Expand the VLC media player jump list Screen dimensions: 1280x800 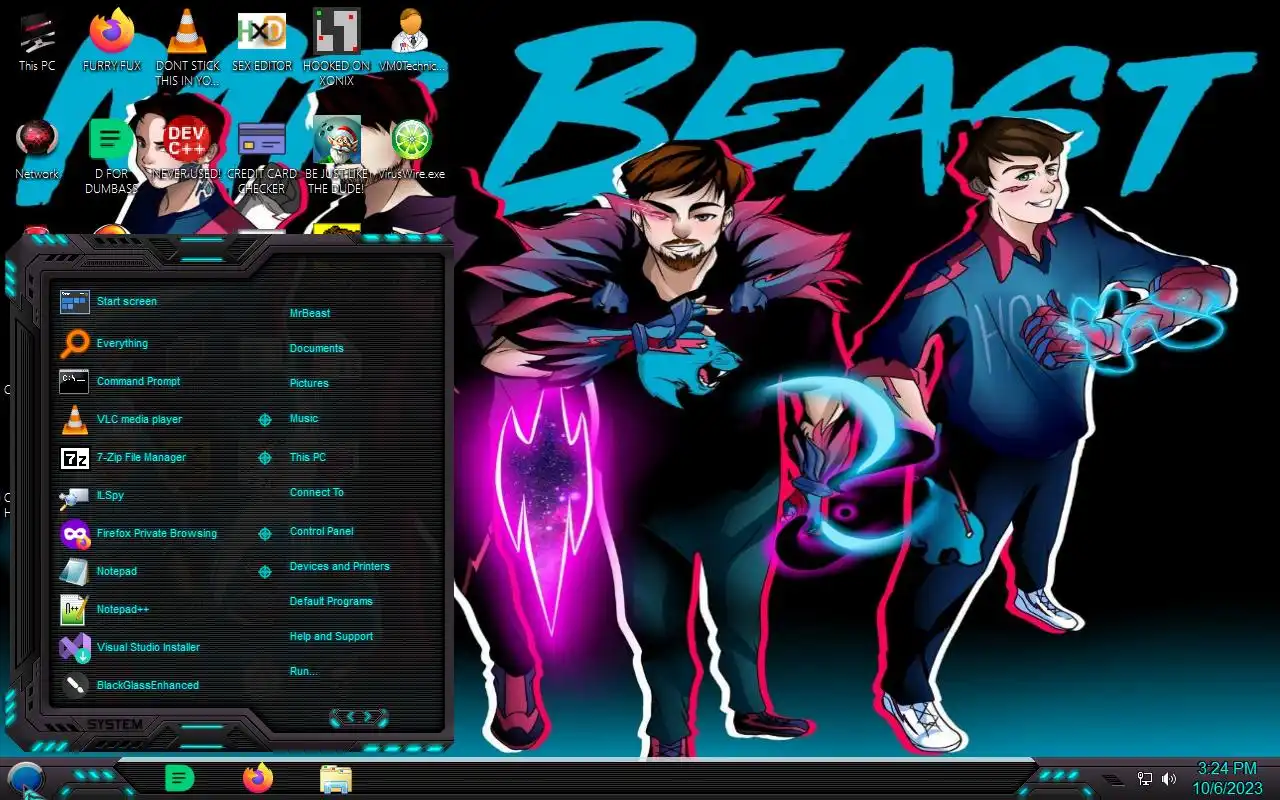pos(265,420)
